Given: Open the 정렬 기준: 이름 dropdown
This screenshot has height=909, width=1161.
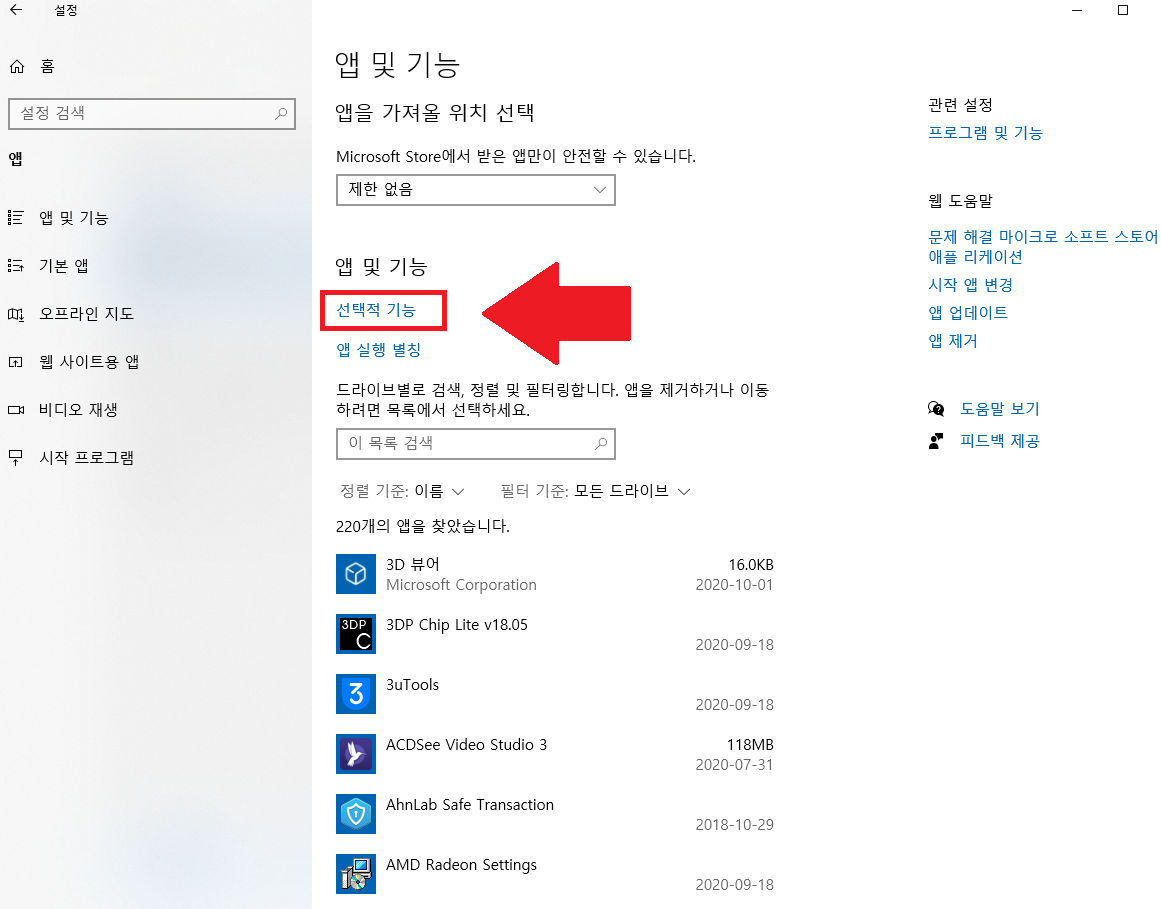Looking at the screenshot, I should (402, 492).
